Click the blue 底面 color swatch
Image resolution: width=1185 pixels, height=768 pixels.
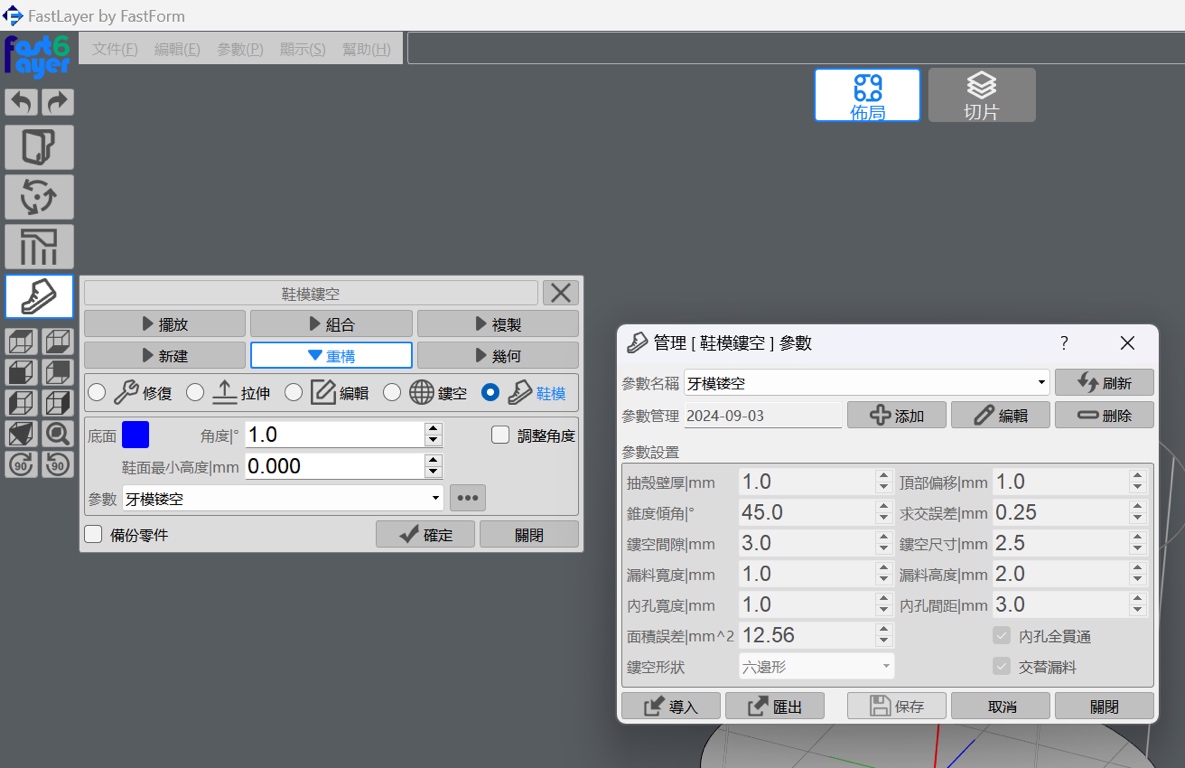click(135, 435)
